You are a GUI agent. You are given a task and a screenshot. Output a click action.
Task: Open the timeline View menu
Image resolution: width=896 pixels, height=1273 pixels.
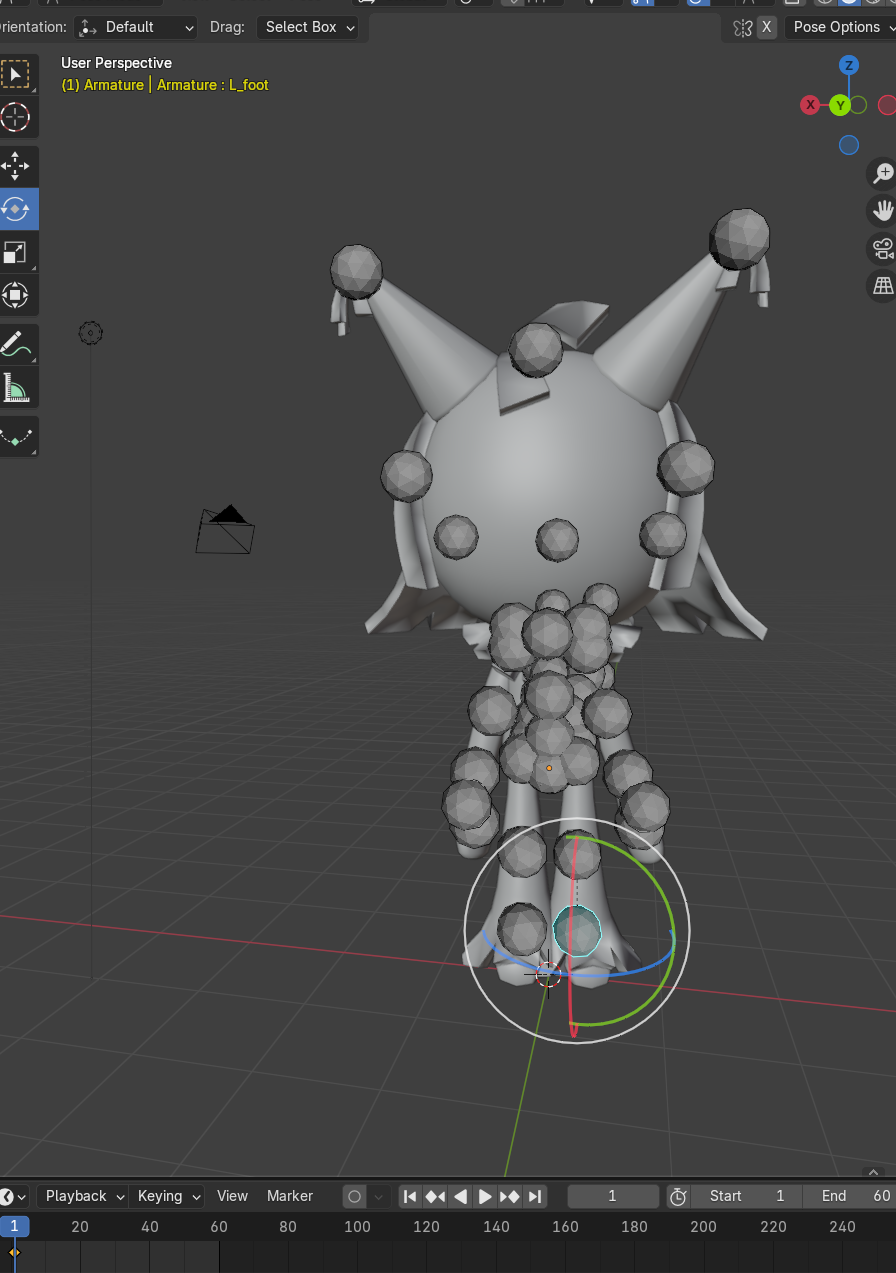tap(232, 1196)
